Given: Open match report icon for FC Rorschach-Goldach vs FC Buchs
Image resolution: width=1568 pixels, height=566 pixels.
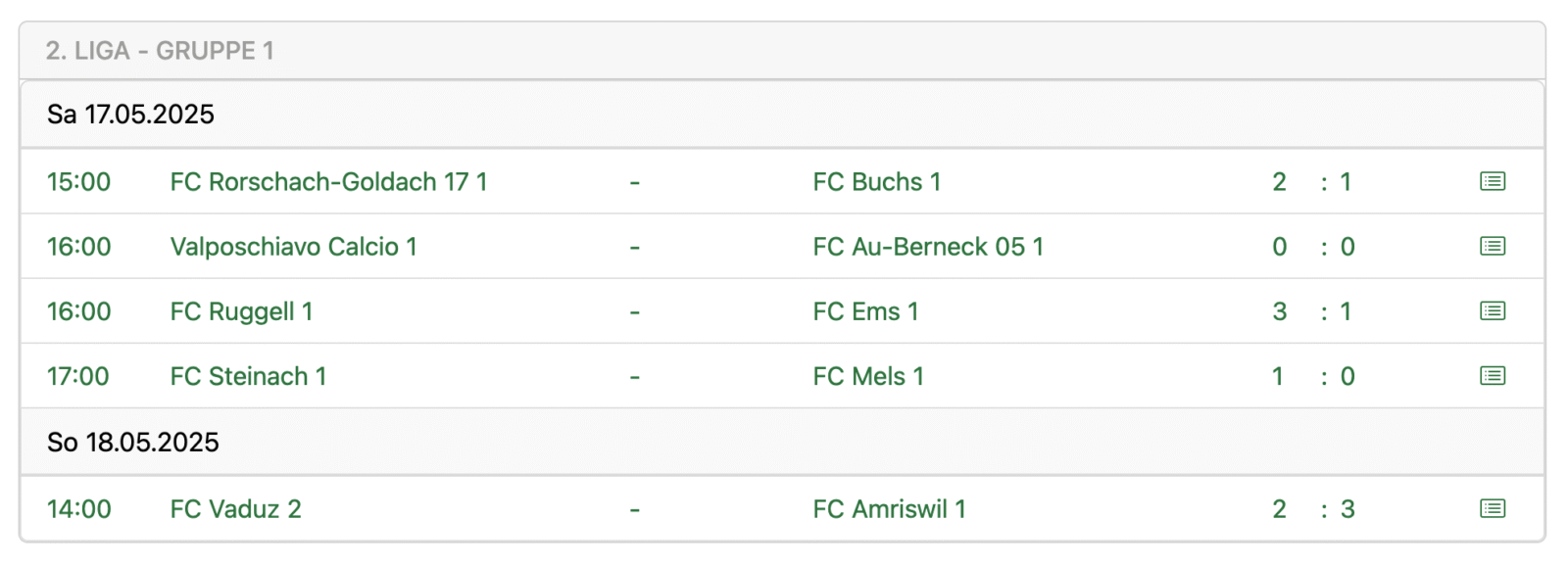Looking at the screenshot, I should point(1492,181).
